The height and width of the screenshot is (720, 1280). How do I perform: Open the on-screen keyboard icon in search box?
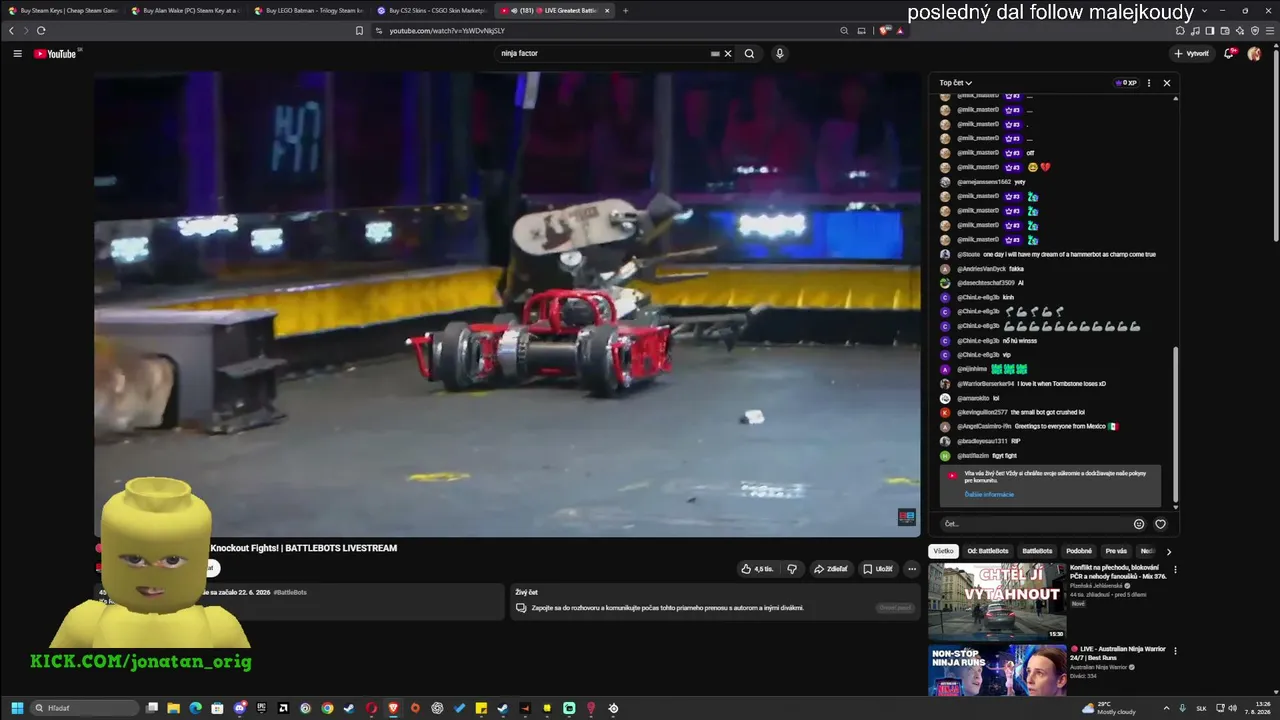(x=715, y=54)
